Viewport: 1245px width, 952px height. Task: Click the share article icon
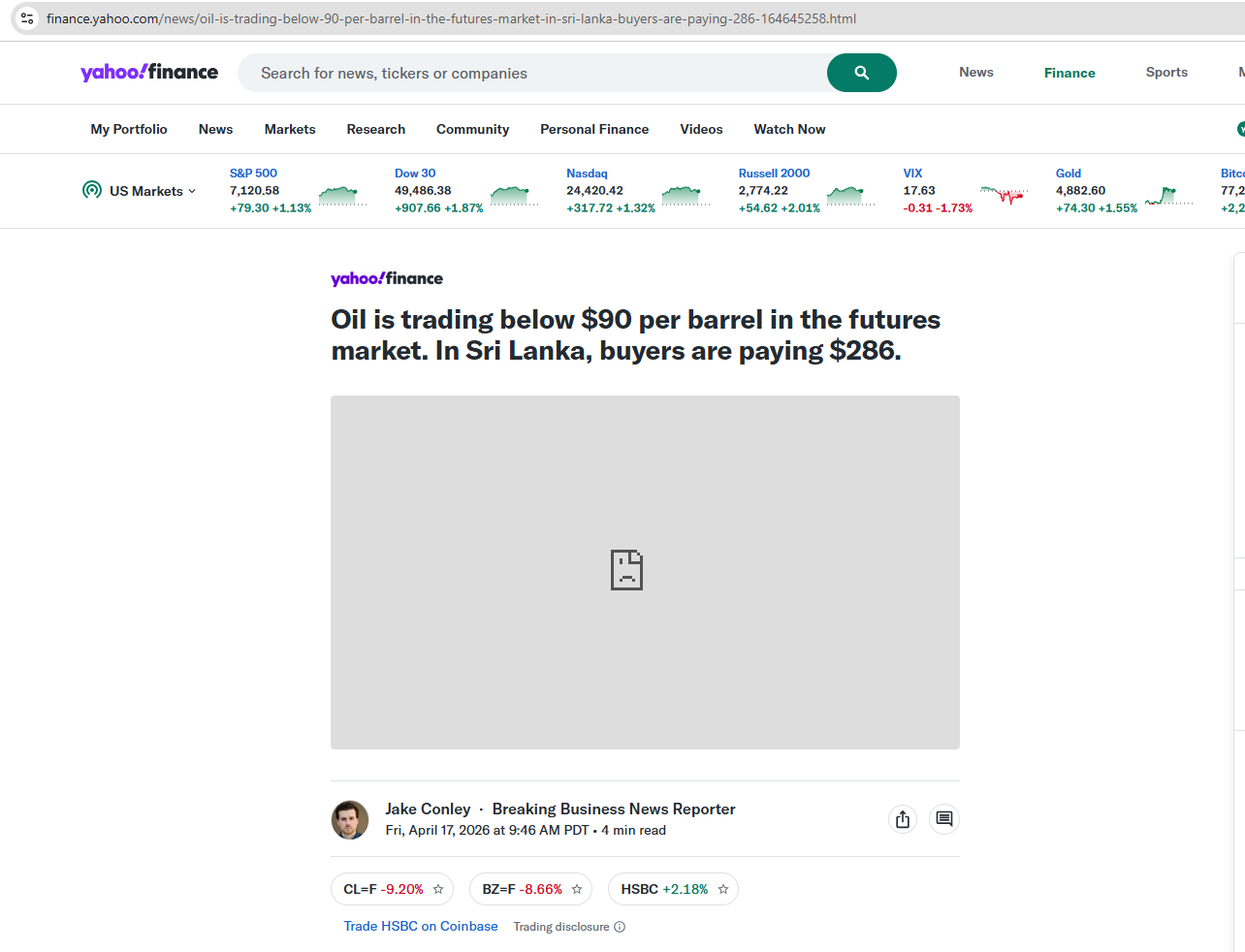click(x=903, y=819)
